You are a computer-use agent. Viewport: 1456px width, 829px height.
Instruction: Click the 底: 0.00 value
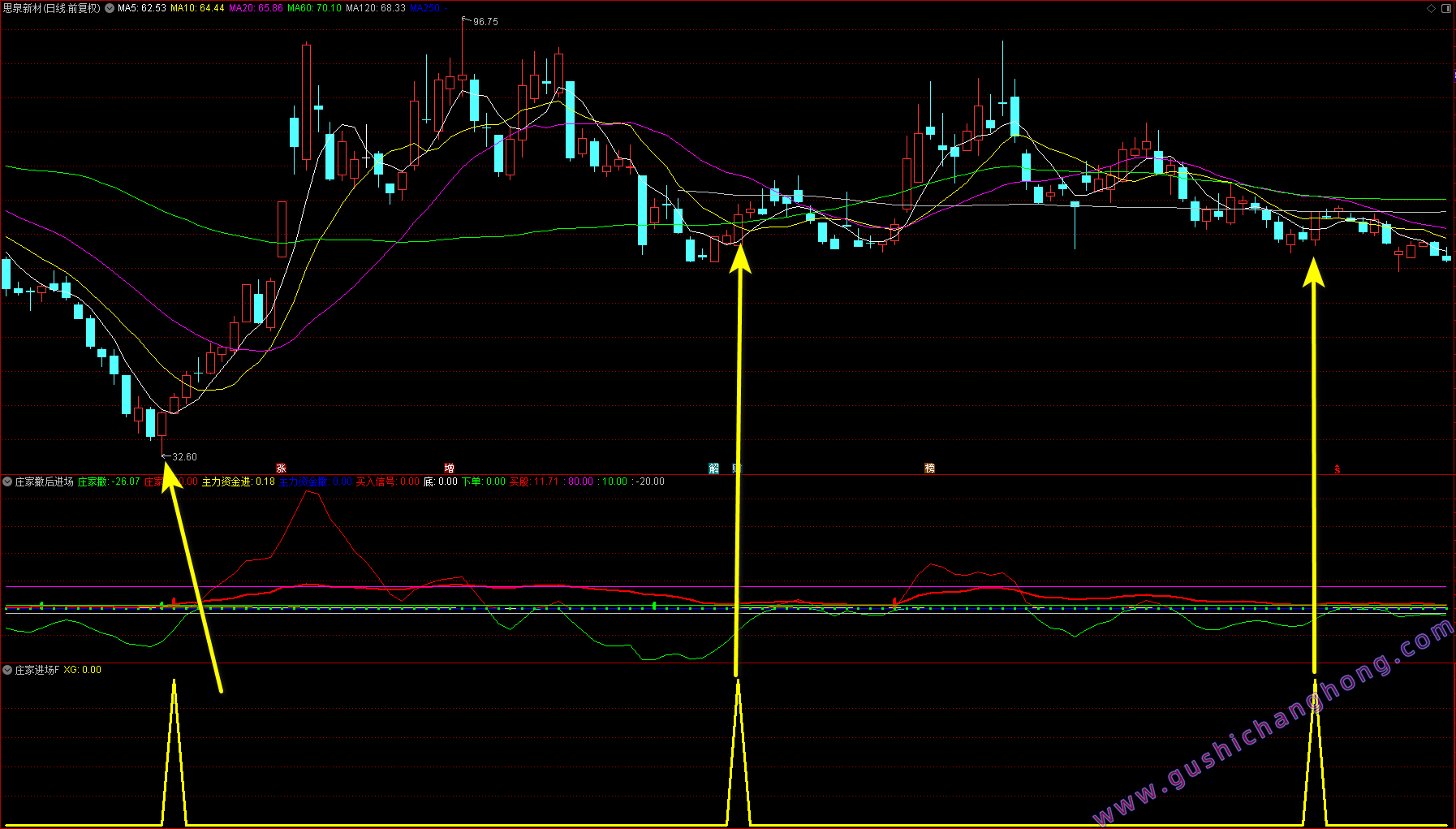441,481
